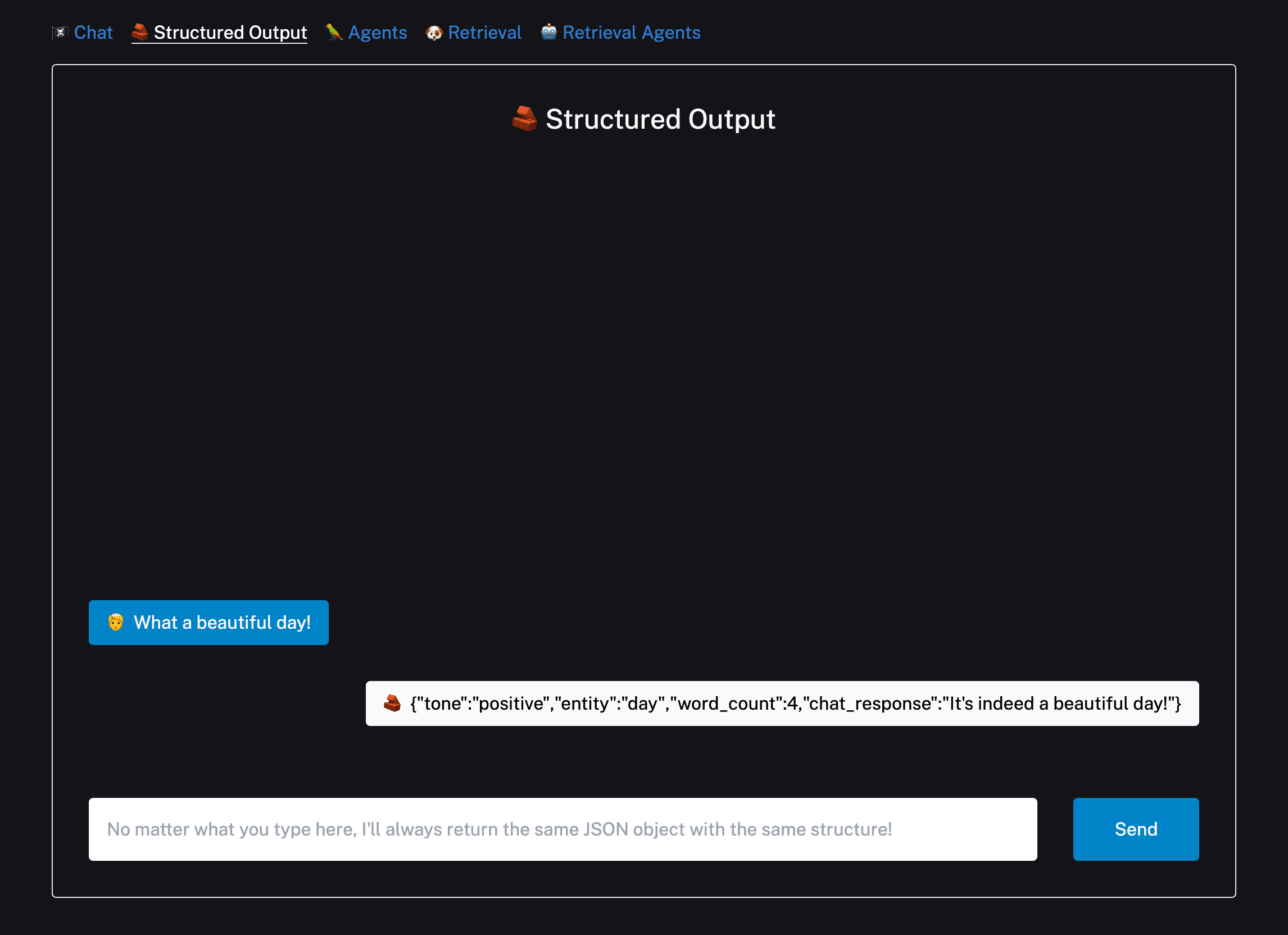The height and width of the screenshot is (935, 1288).
Task: Click the pirate flag icon beside Chat
Action: click(x=60, y=33)
